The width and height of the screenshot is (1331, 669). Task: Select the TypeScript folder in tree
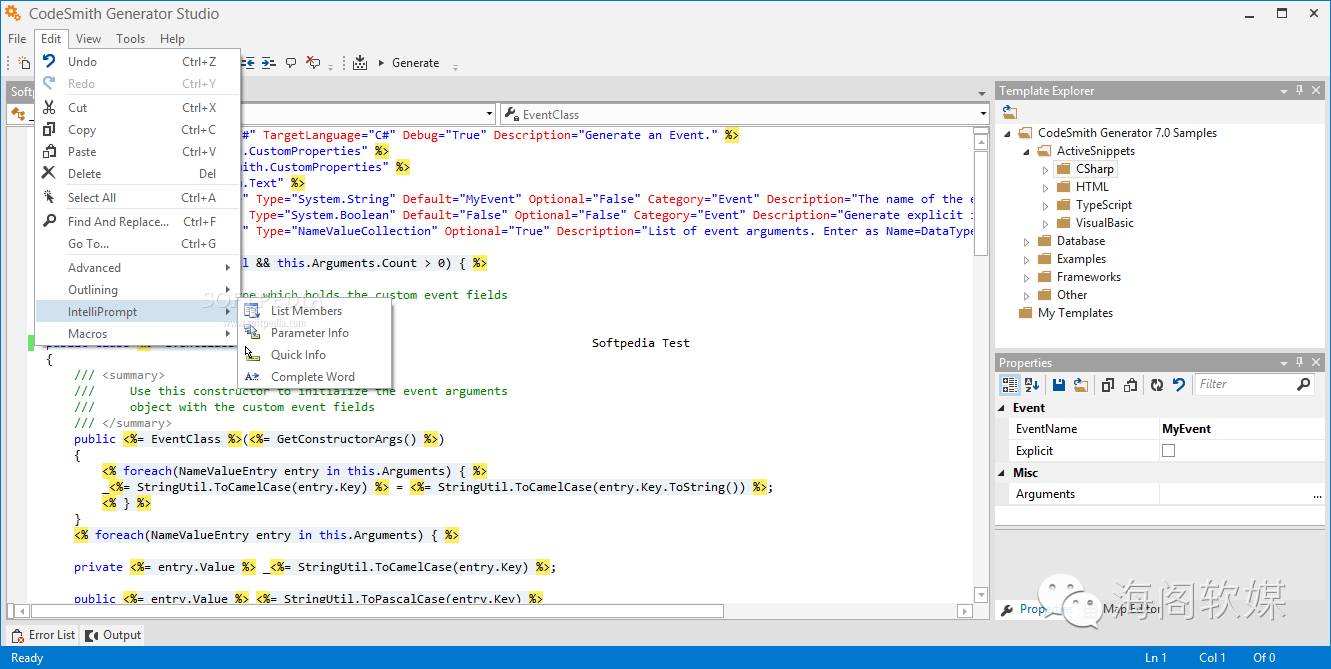1103,205
